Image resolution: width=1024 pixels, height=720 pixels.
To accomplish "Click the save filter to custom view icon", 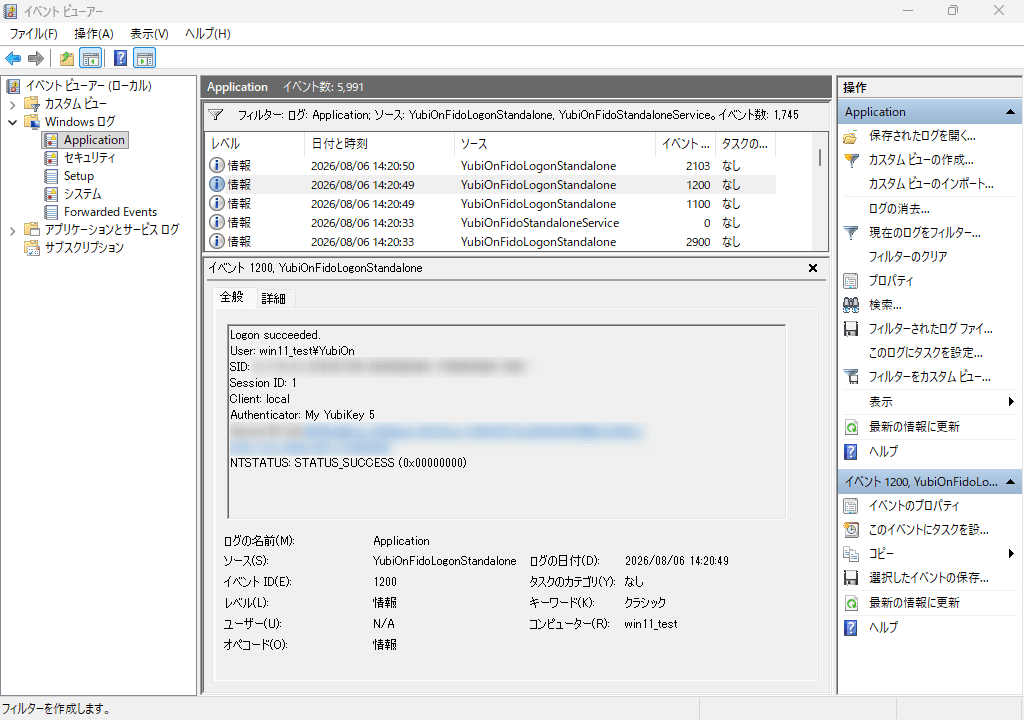I will click(x=850, y=376).
